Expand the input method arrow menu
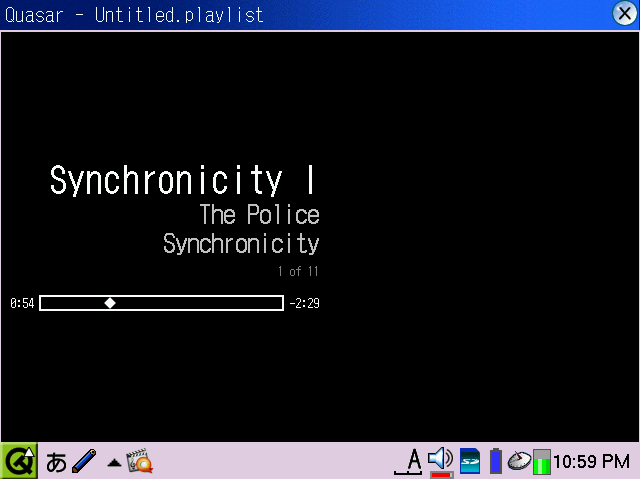The height and width of the screenshot is (479, 640). [114, 463]
